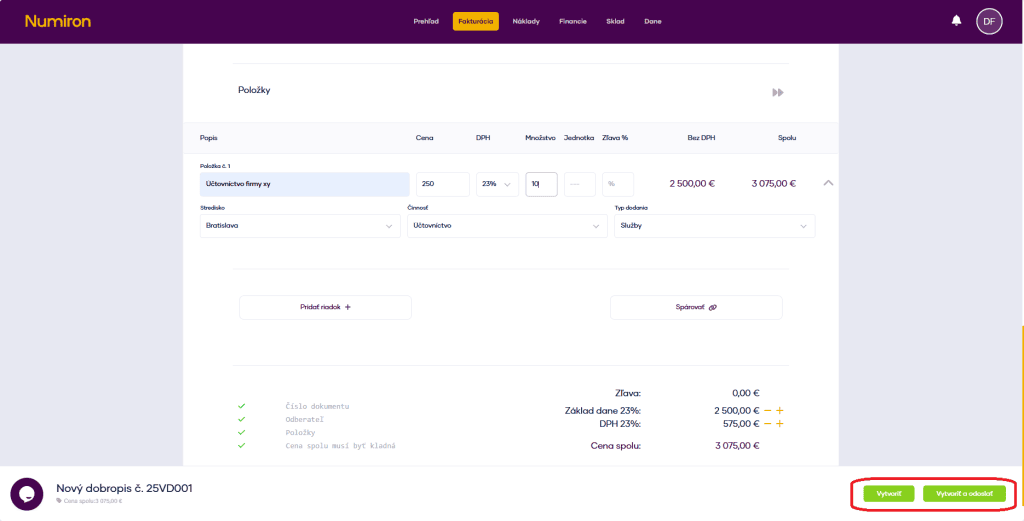Click the Numiron logo
Viewport: 1024px width, 521px height.
tap(57, 21)
